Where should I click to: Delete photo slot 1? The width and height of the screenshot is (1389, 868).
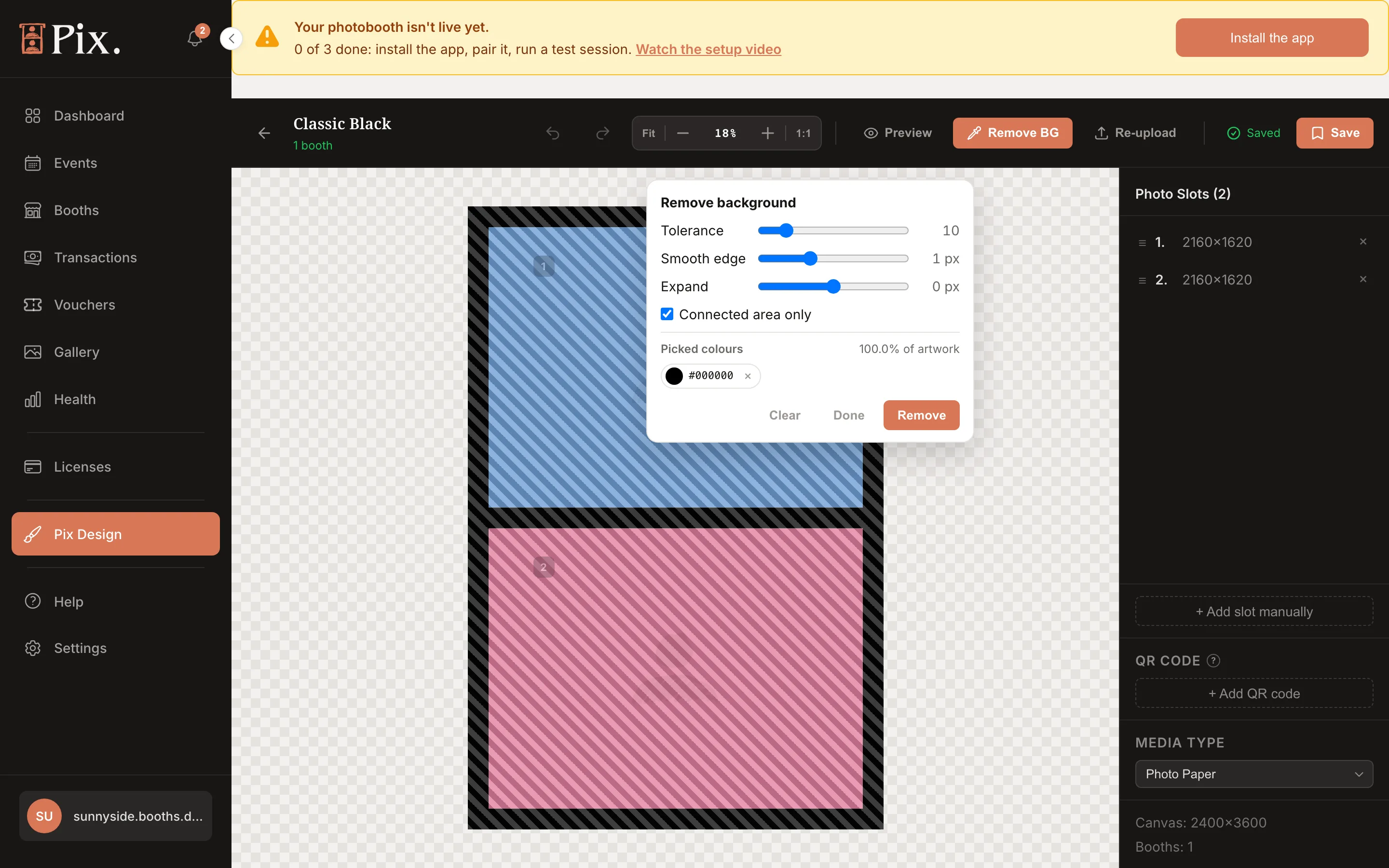click(1363, 242)
